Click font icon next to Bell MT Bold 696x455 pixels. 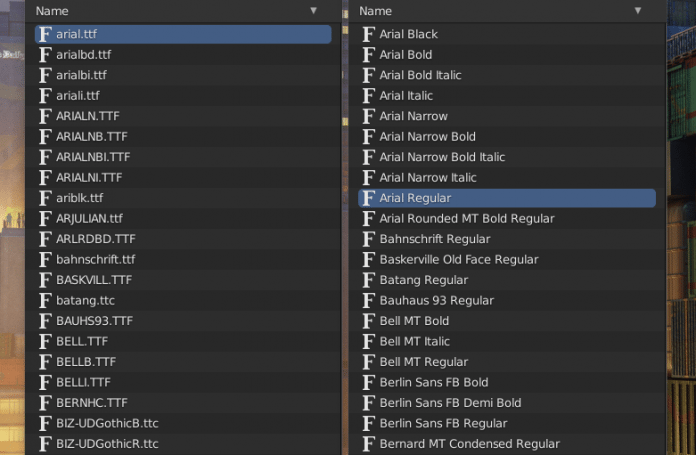pos(368,321)
